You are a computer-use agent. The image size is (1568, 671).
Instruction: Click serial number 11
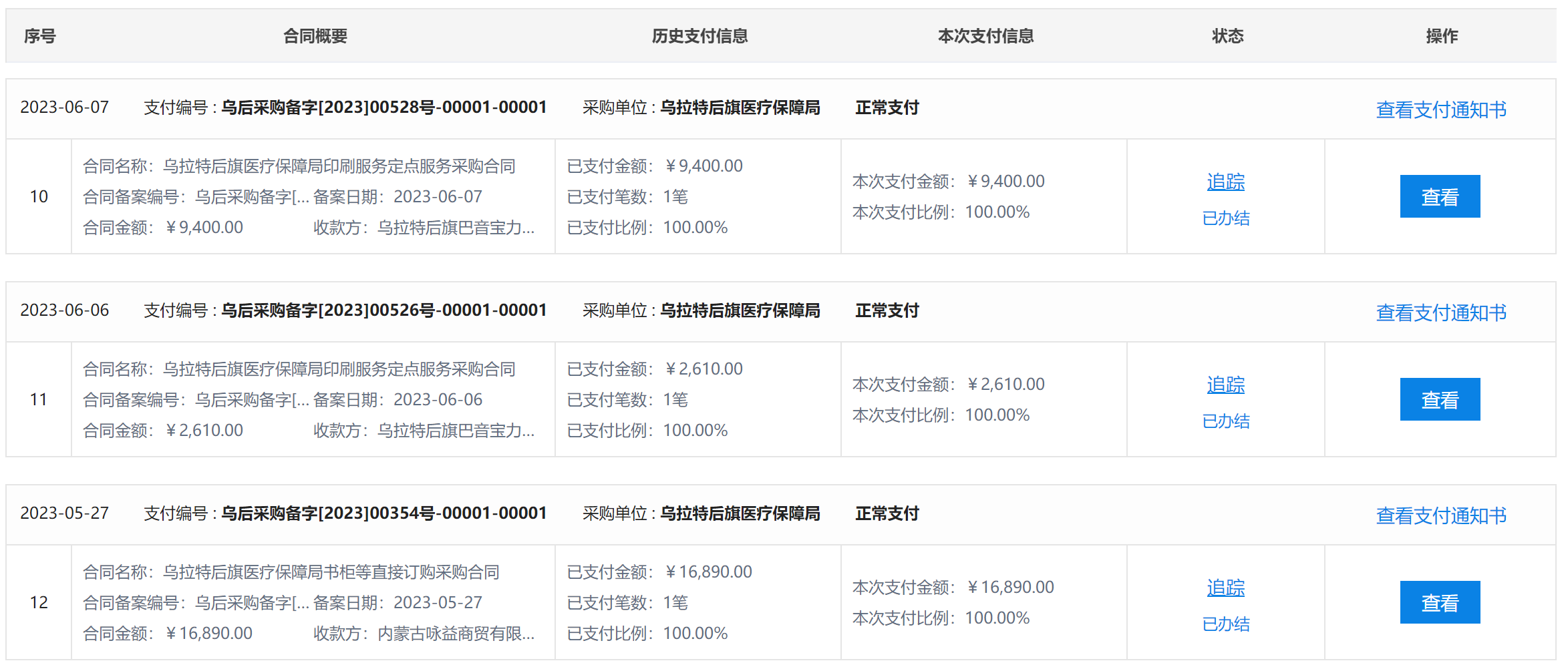click(39, 399)
